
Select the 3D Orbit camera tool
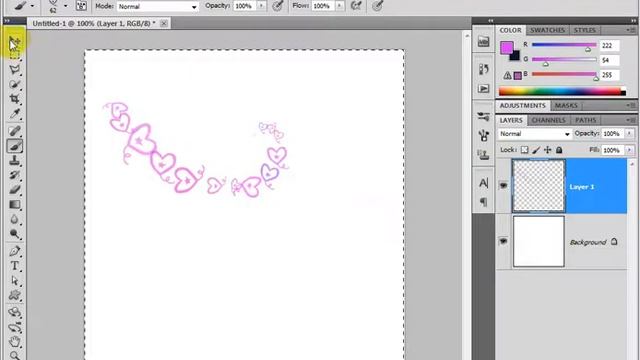(15, 327)
